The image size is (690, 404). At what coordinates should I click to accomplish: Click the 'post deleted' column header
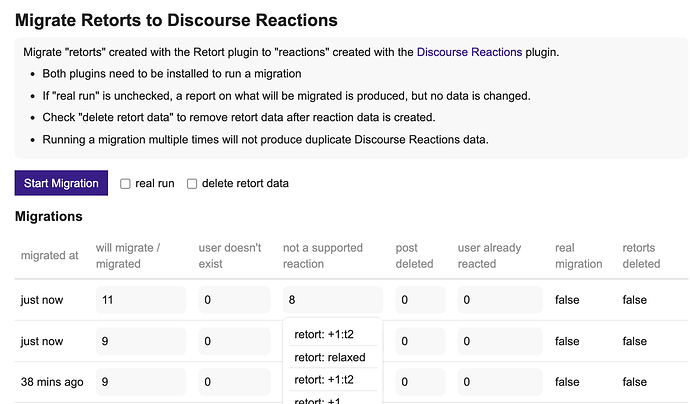(414, 256)
